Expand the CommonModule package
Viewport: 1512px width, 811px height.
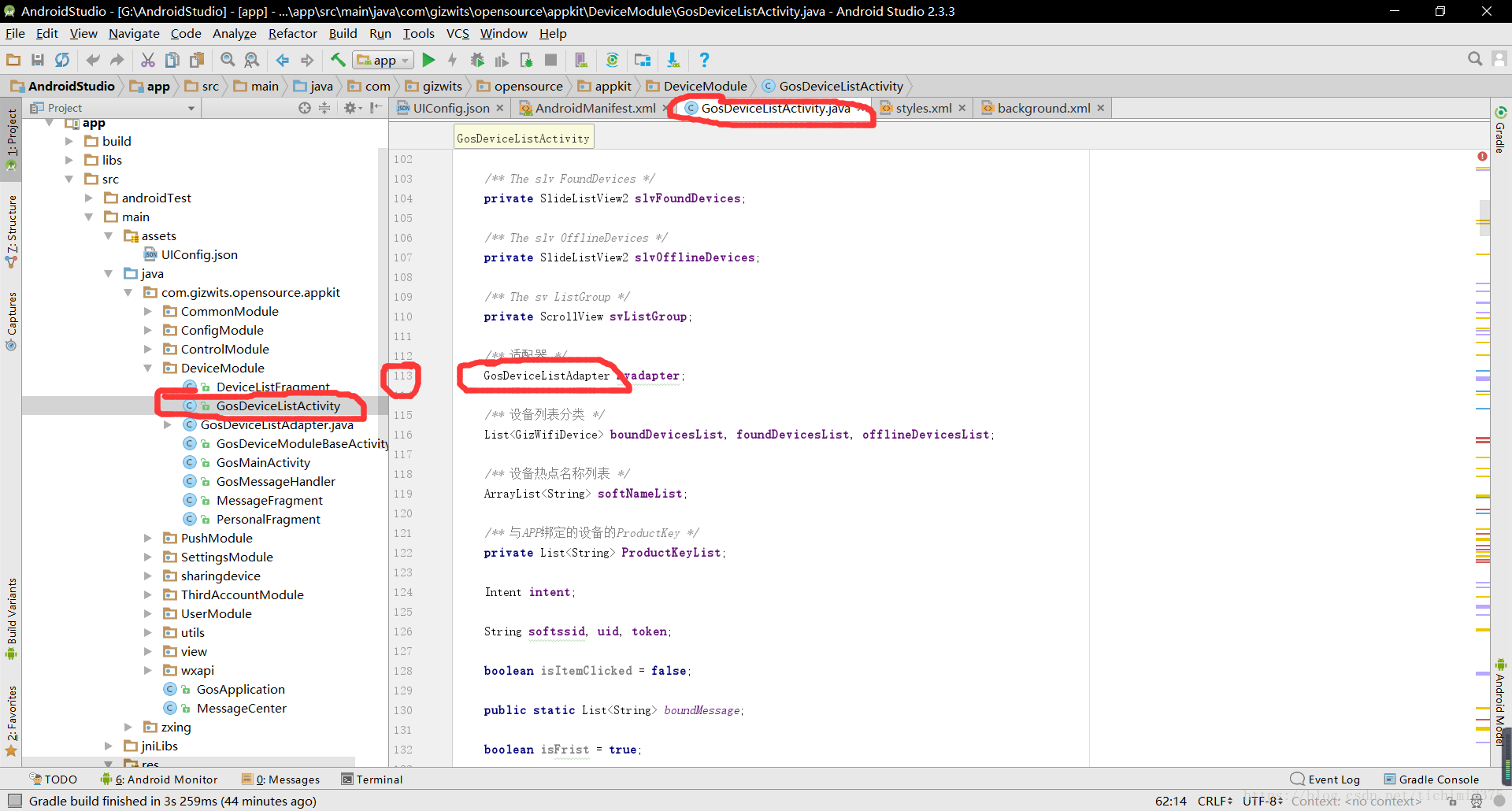pyautogui.click(x=147, y=311)
